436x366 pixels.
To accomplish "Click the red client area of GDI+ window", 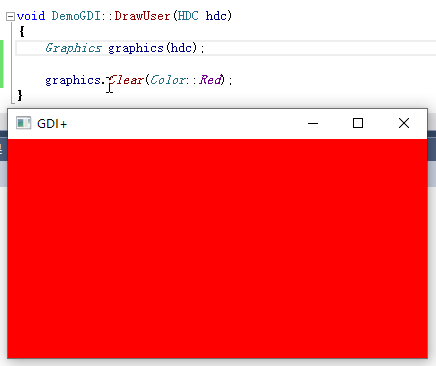I will coord(217,249).
